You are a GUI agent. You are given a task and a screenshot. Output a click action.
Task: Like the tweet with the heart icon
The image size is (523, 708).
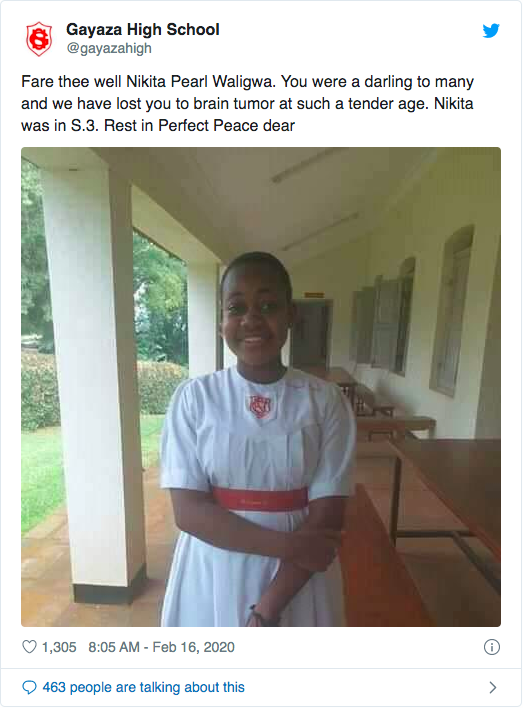click(x=29, y=647)
